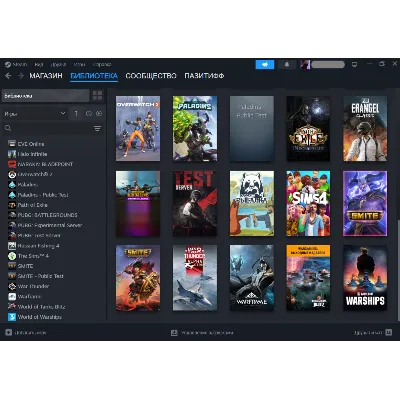Click the Paladins sidebar icon
Image resolution: width=400 pixels, height=400 pixels.
click(12, 185)
